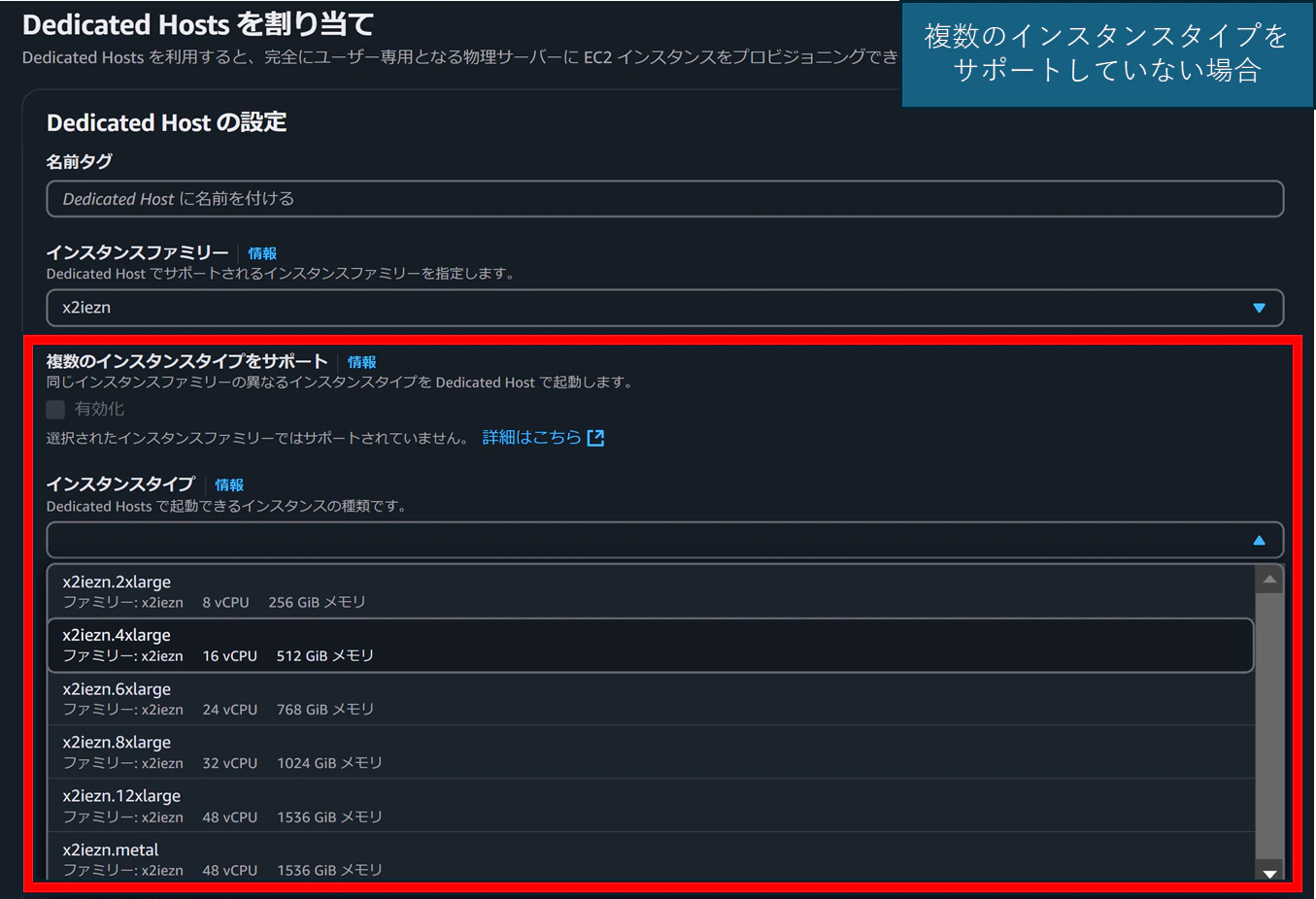This screenshot has width=1316, height=899.
Task: Click the Dedicated Host name tag field
Action: [664, 199]
